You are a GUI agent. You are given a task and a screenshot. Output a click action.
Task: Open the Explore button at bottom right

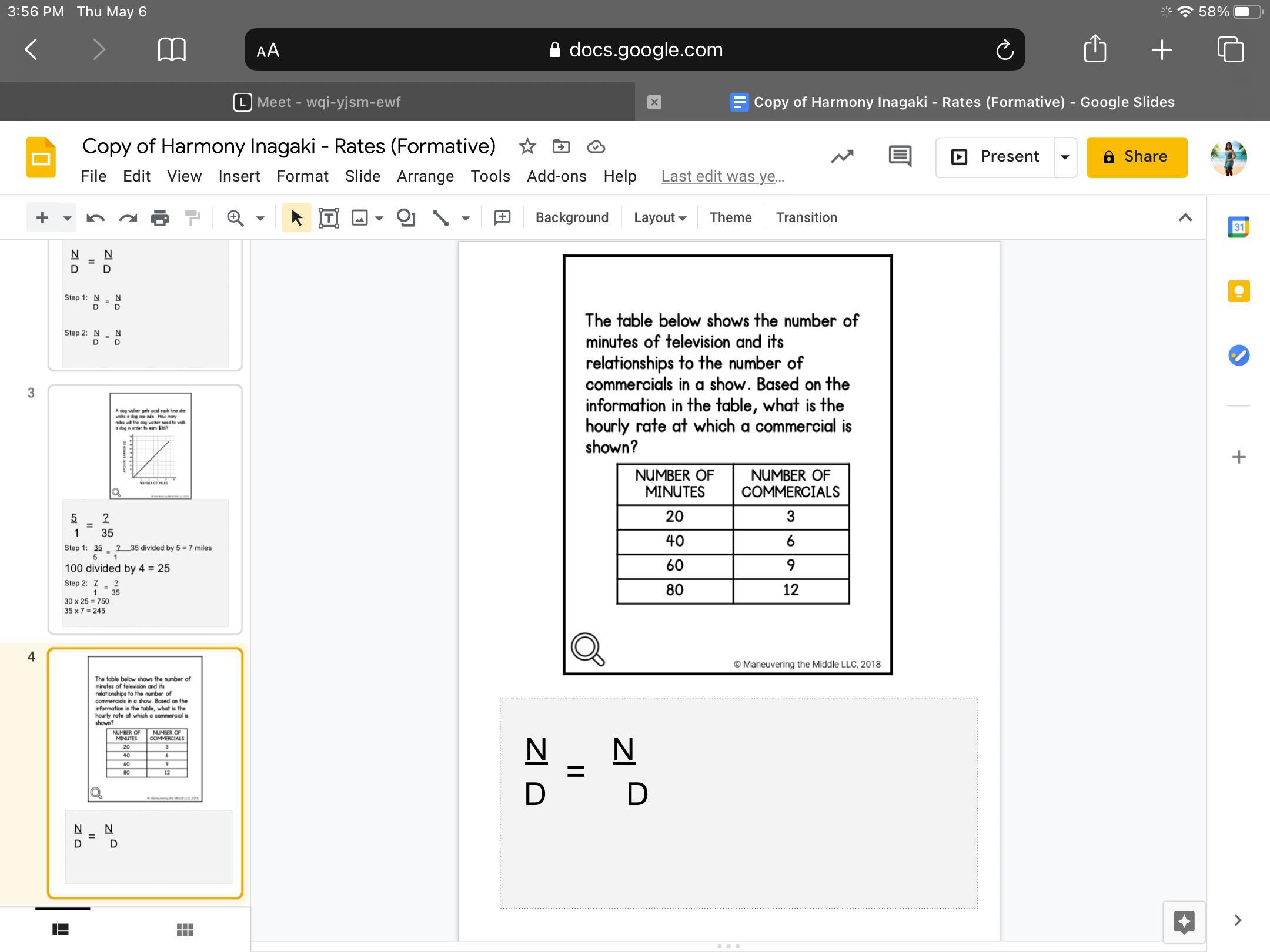click(x=1184, y=921)
